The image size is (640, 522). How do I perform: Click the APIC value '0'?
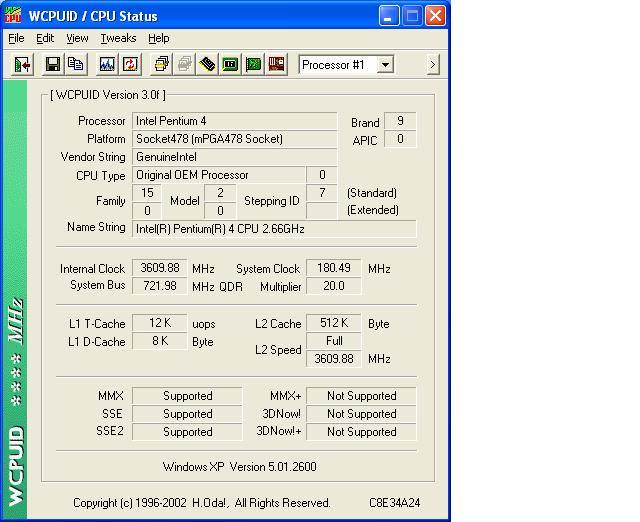400,139
